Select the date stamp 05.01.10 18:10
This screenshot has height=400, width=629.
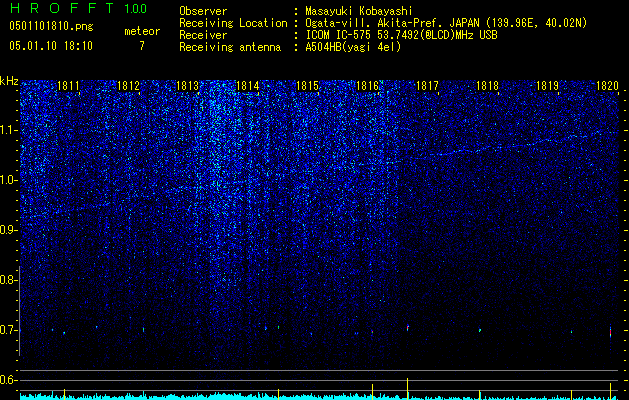(x=51, y=46)
